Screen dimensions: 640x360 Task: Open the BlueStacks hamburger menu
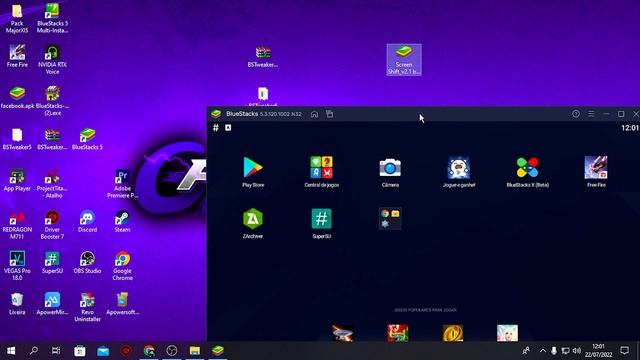coord(591,114)
